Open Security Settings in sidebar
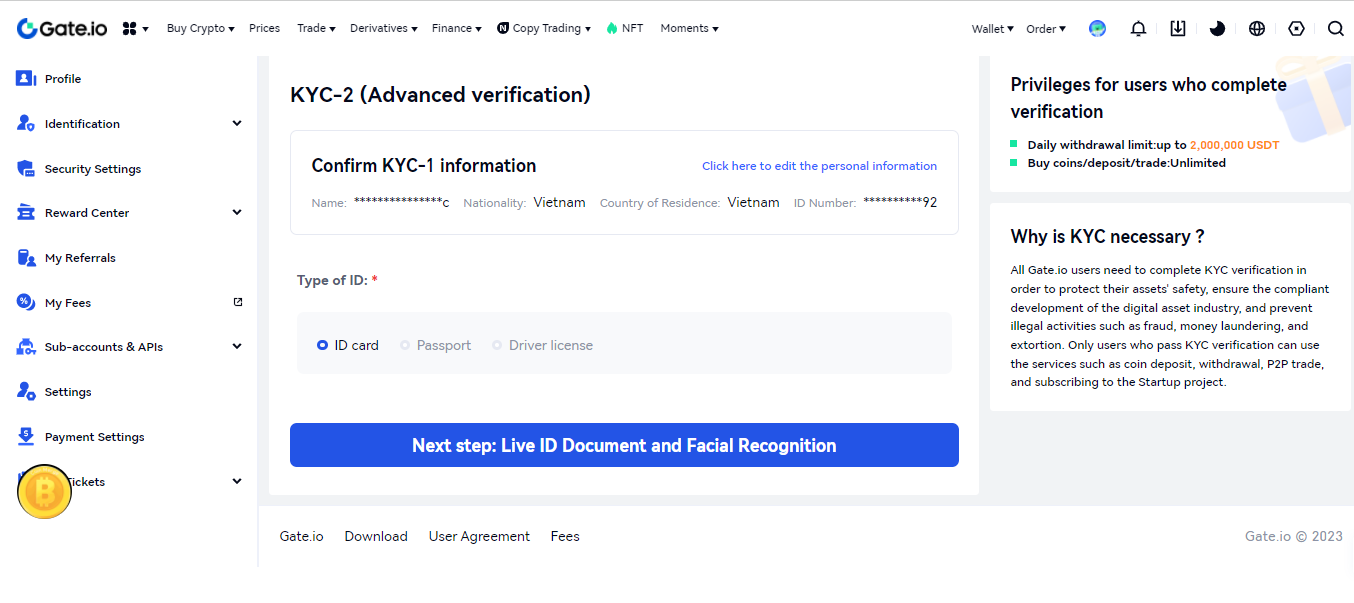Viewport: 1354px width, 603px height. (93, 169)
